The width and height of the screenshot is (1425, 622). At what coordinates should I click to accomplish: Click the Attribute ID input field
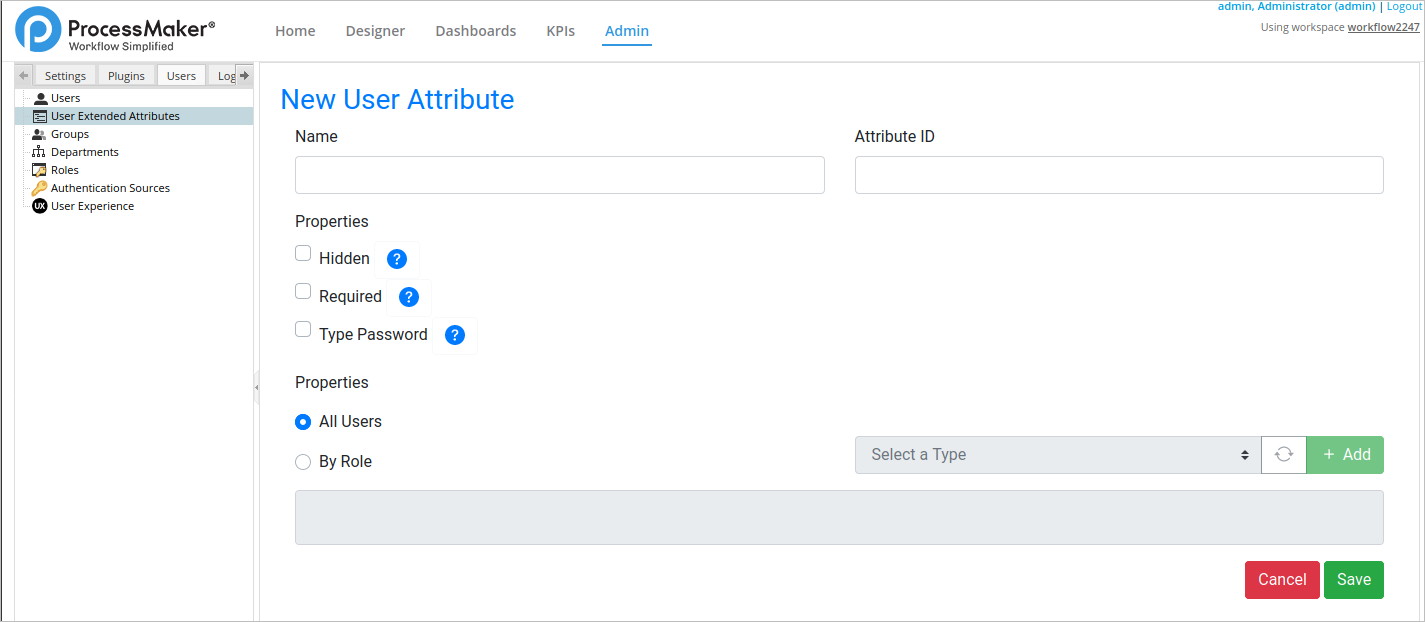coord(1118,175)
